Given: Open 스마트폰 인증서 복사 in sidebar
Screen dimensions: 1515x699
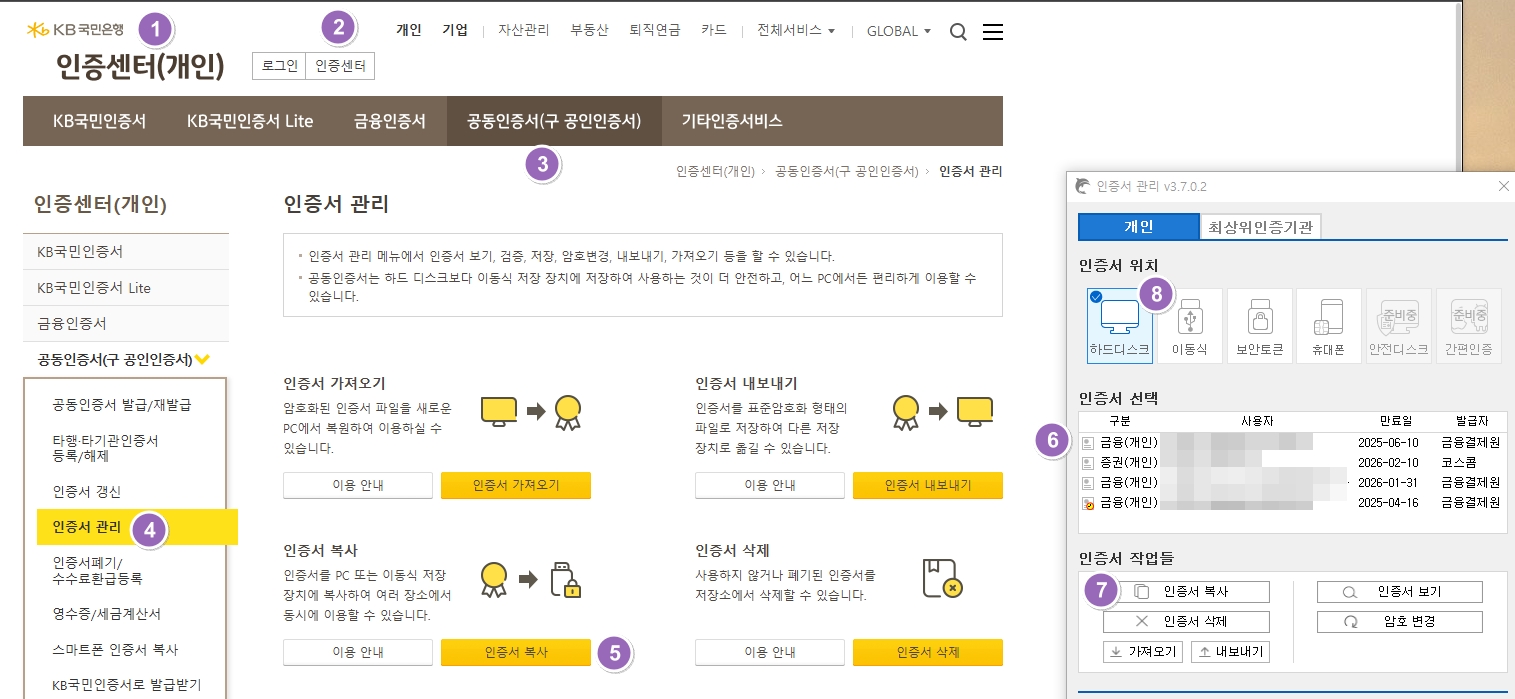Looking at the screenshot, I should point(115,649).
